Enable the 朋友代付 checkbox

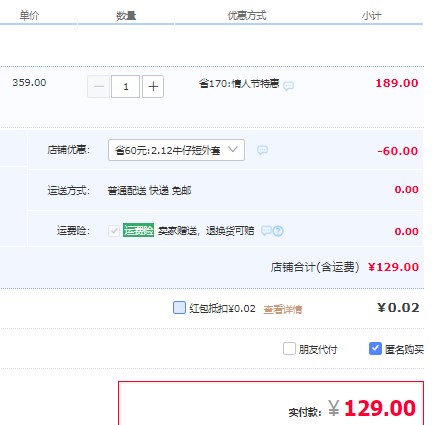click(289, 349)
